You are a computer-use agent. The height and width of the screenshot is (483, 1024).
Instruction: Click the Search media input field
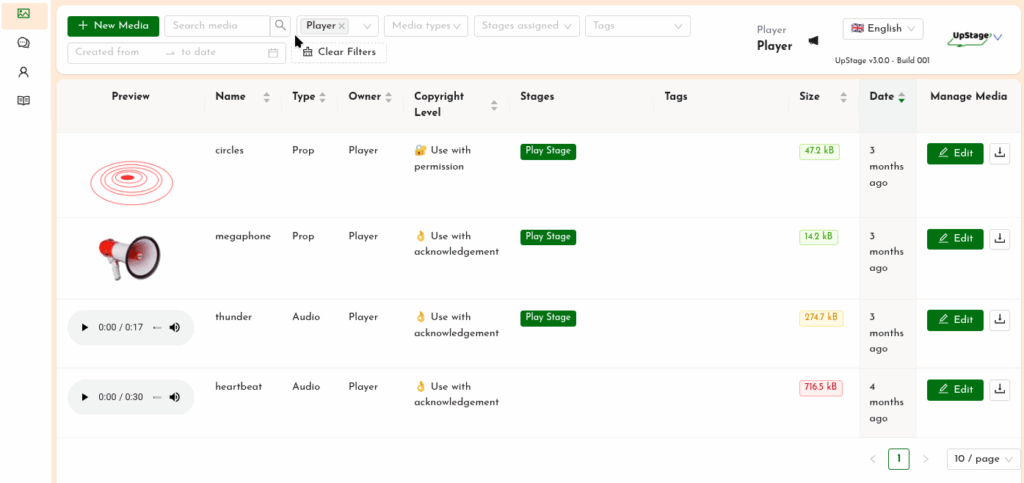pyautogui.click(x=217, y=26)
